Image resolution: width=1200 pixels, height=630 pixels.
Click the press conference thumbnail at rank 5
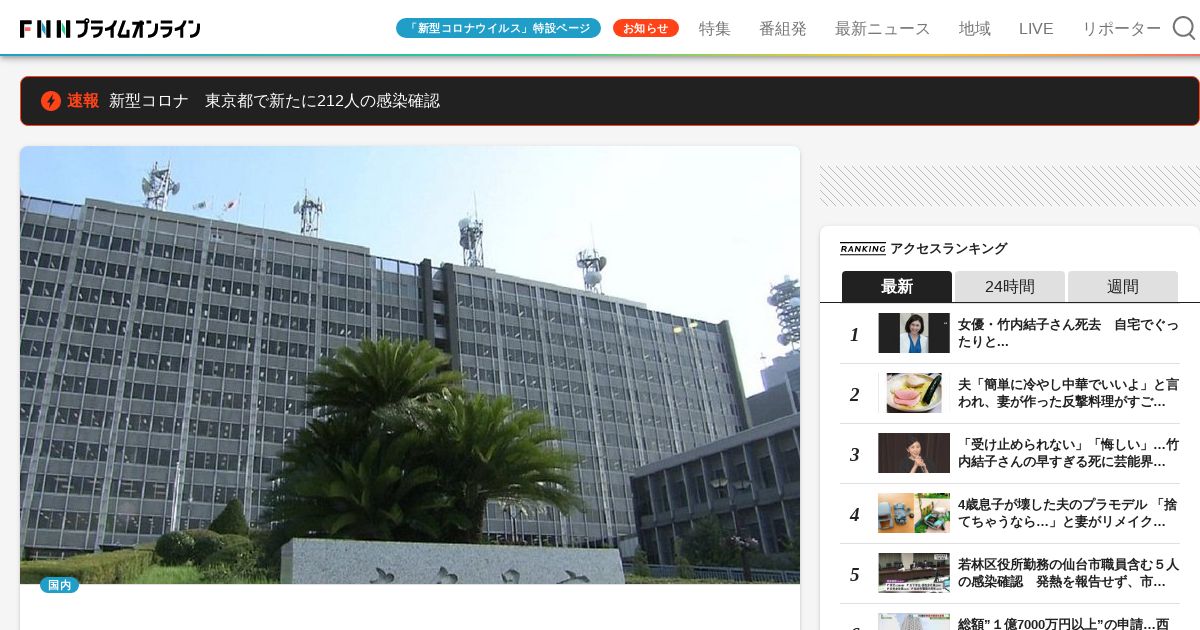click(x=914, y=573)
